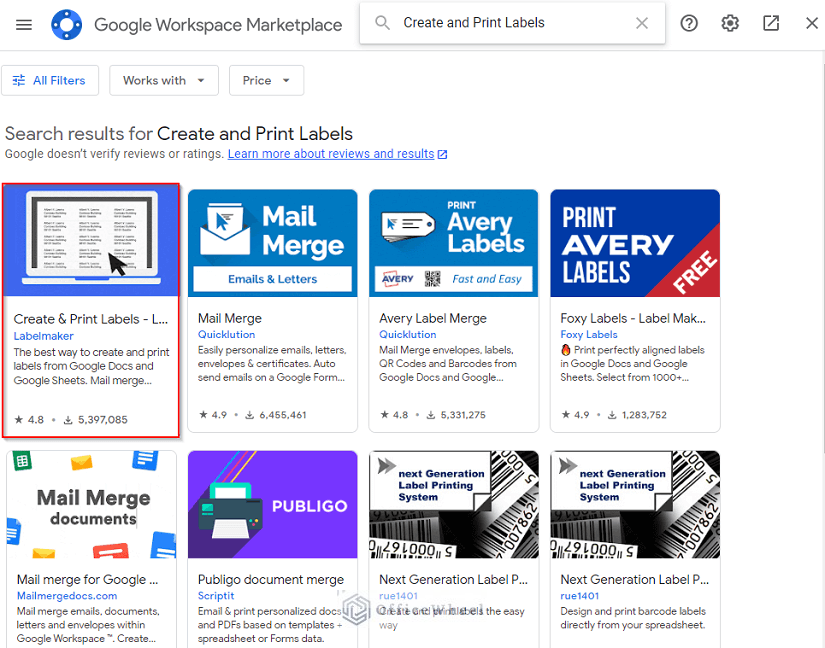The width and height of the screenshot is (825, 648).
Task: Click the Search results for heading
Action: coord(178,134)
